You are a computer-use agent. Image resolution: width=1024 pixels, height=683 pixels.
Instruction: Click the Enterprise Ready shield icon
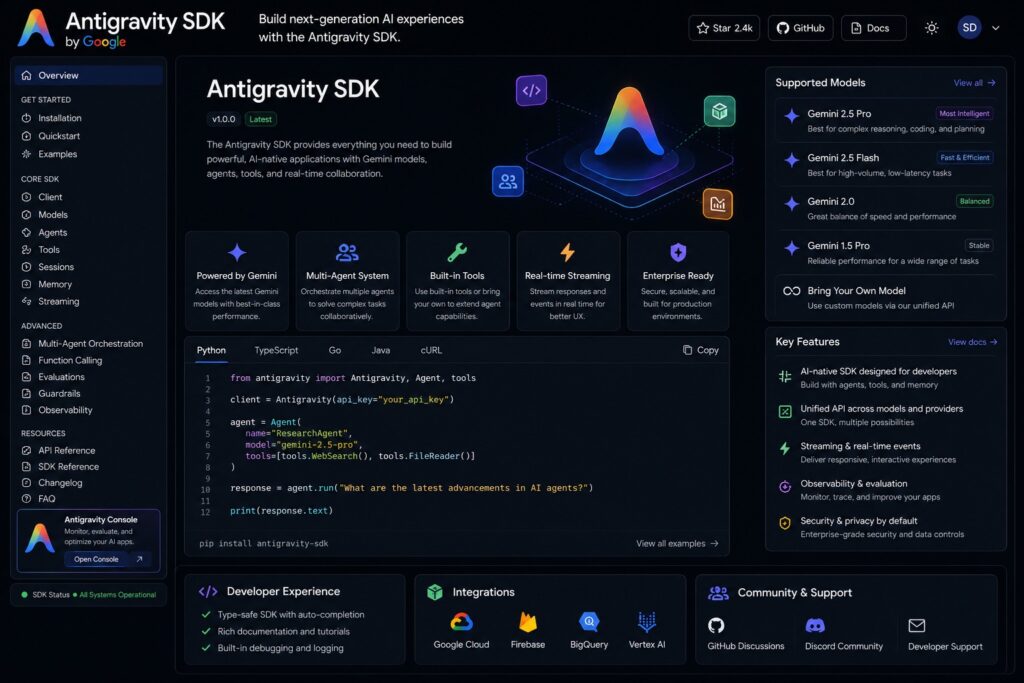[x=678, y=252]
